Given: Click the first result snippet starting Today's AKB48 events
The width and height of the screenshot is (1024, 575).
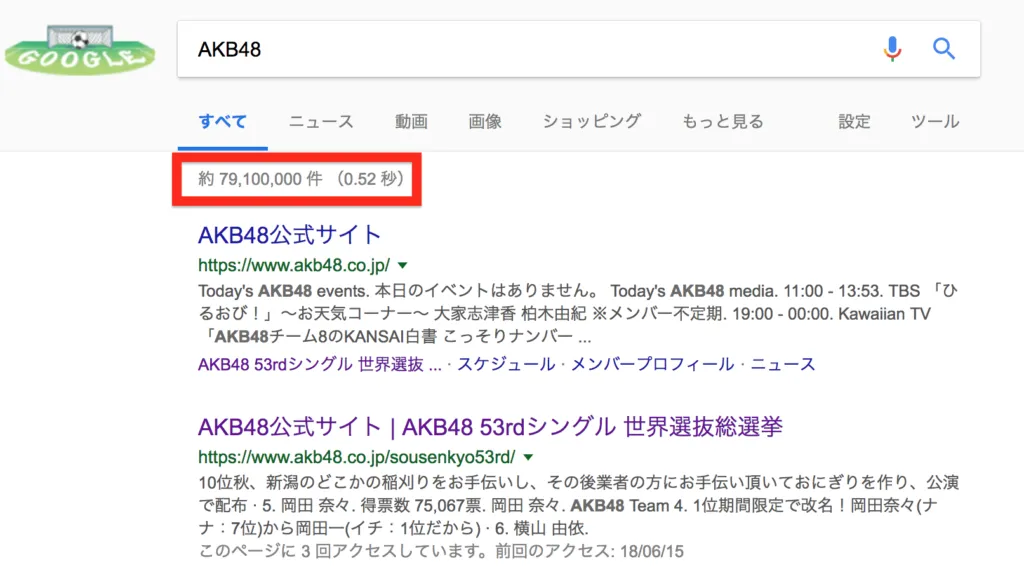Looking at the screenshot, I should [578, 314].
